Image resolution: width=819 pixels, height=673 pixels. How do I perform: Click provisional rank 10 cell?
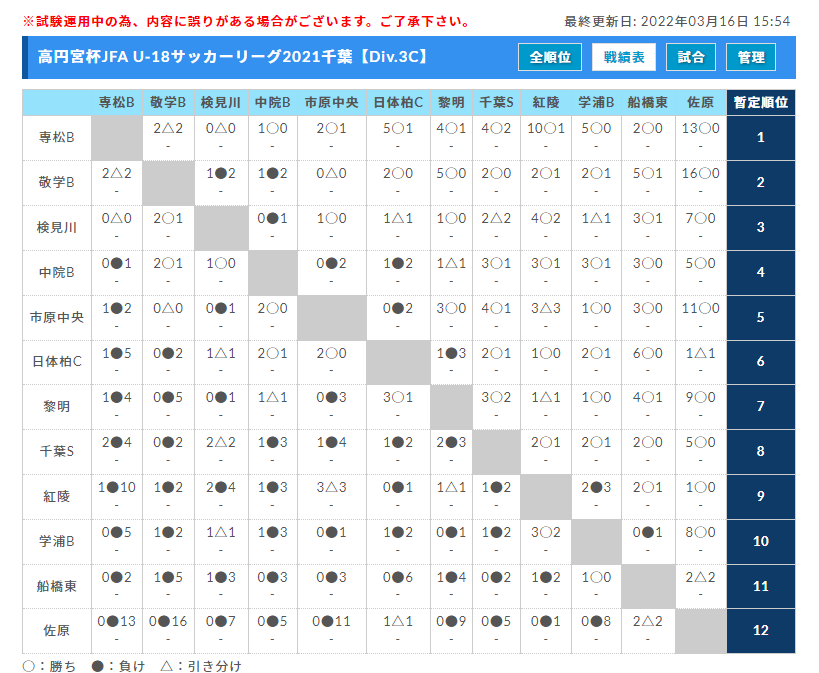(x=760, y=541)
